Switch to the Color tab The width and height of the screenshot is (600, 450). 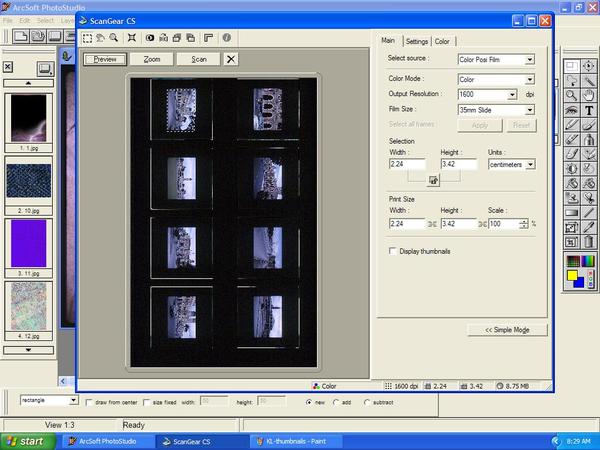pyautogui.click(x=442, y=41)
